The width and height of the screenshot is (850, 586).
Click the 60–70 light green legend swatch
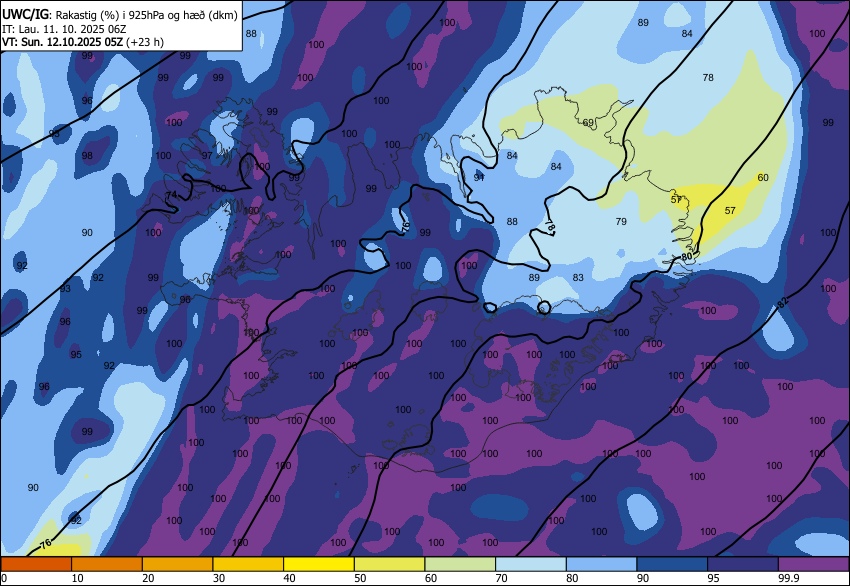click(460, 564)
